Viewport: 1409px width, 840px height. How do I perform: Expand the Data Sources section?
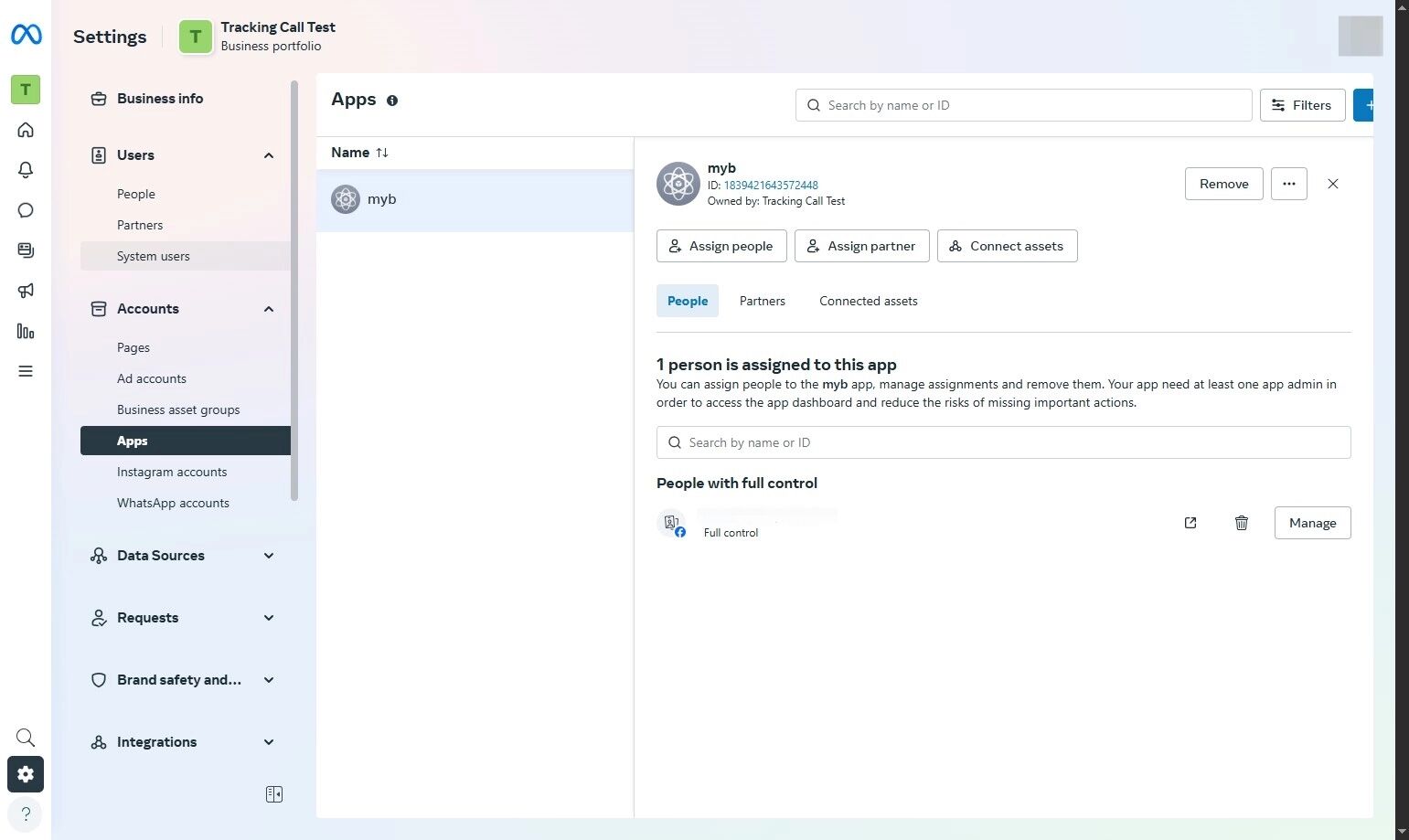(x=268, y=556)
